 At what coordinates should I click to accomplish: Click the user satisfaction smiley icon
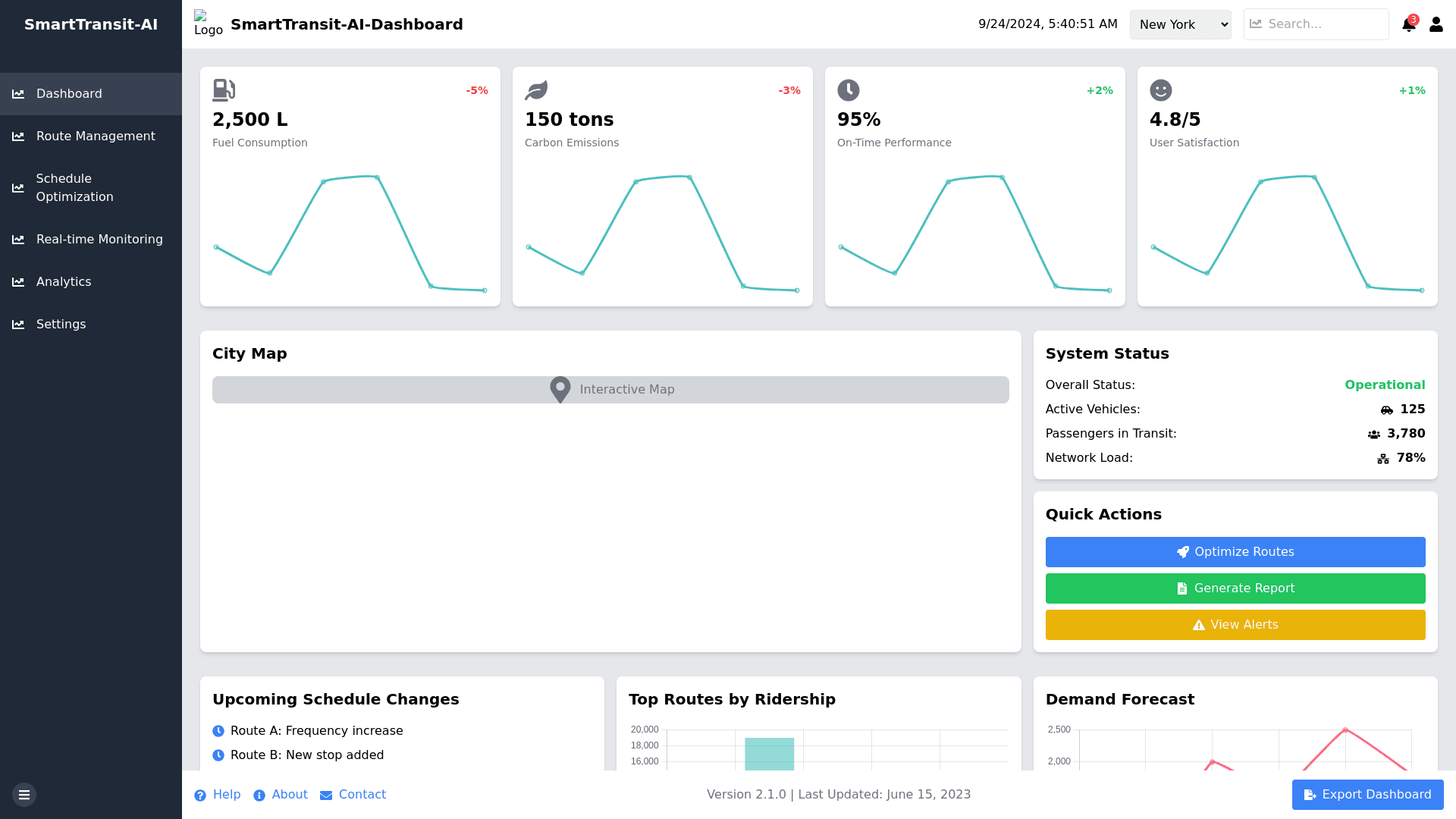[x=1160, y=90]
